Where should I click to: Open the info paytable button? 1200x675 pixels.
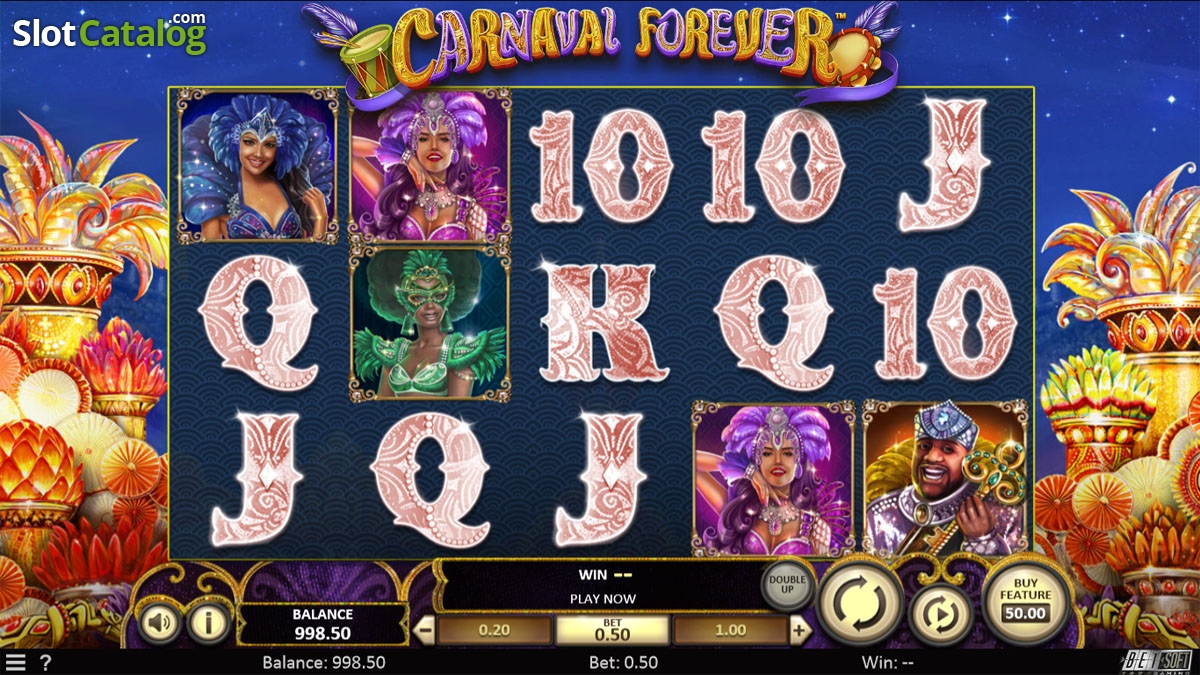pos(209,623)
